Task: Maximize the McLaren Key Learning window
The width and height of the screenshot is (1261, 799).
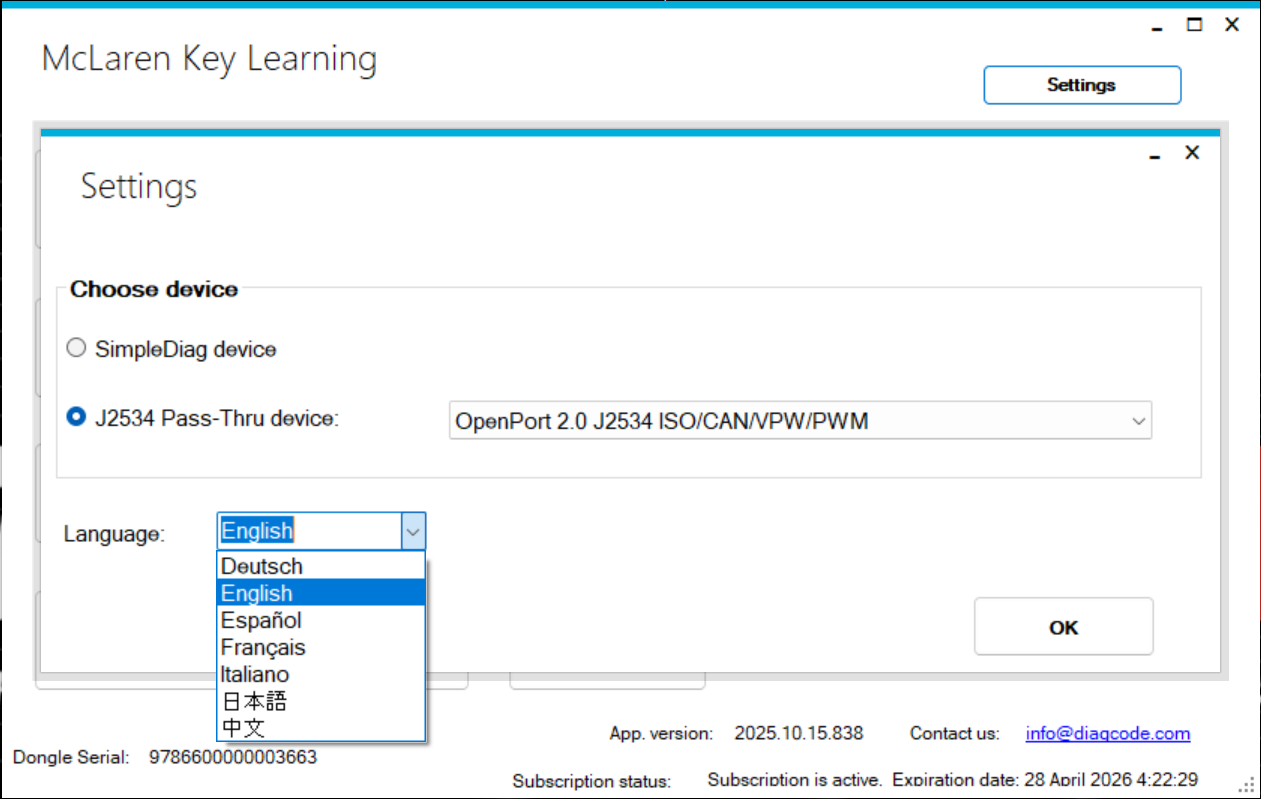Action: (x=1194, y=25)
